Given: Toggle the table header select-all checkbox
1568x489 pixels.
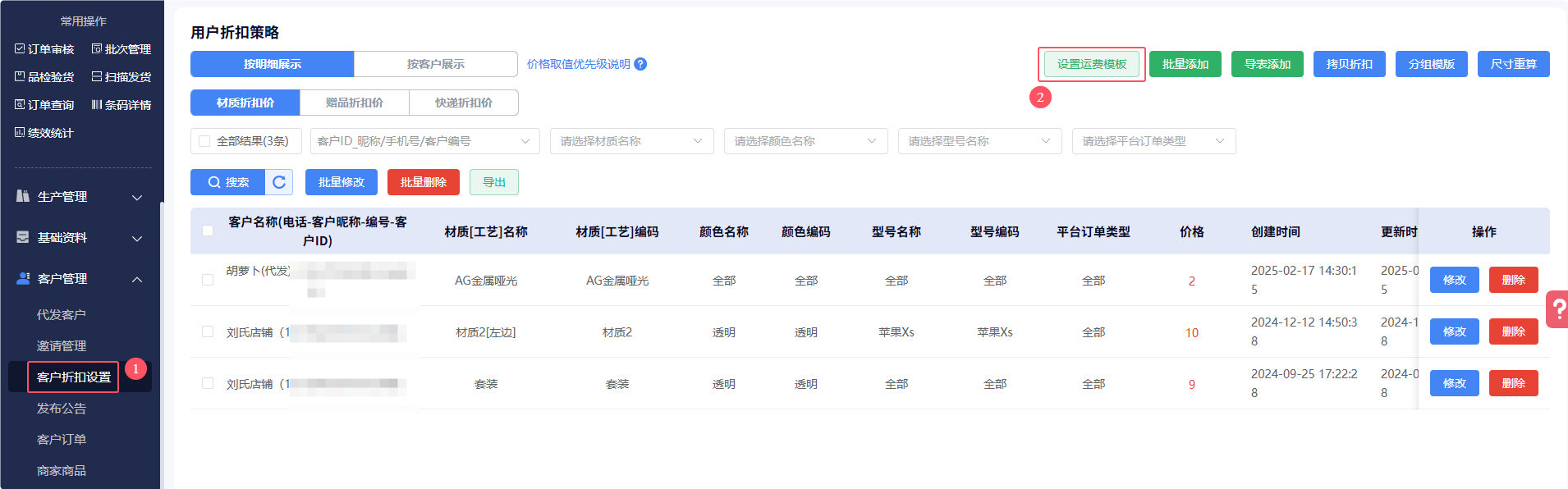Looking at the screenshot, I should pyautogui.click(x=208, y=231).
